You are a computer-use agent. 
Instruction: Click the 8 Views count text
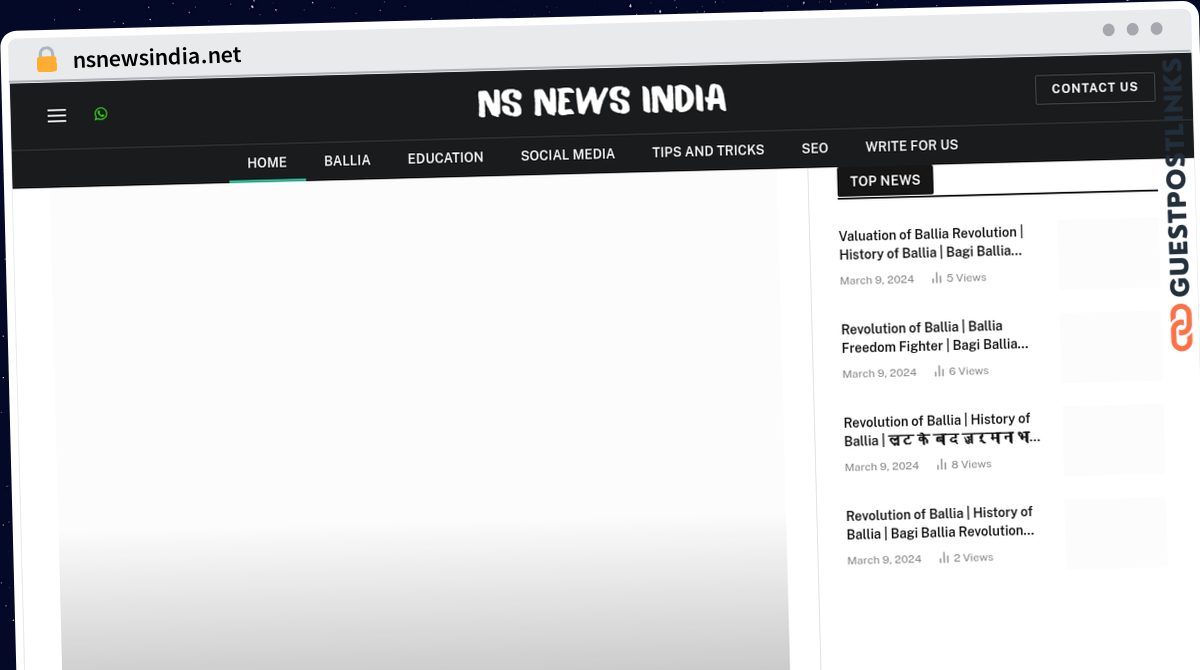coord(972,464)
